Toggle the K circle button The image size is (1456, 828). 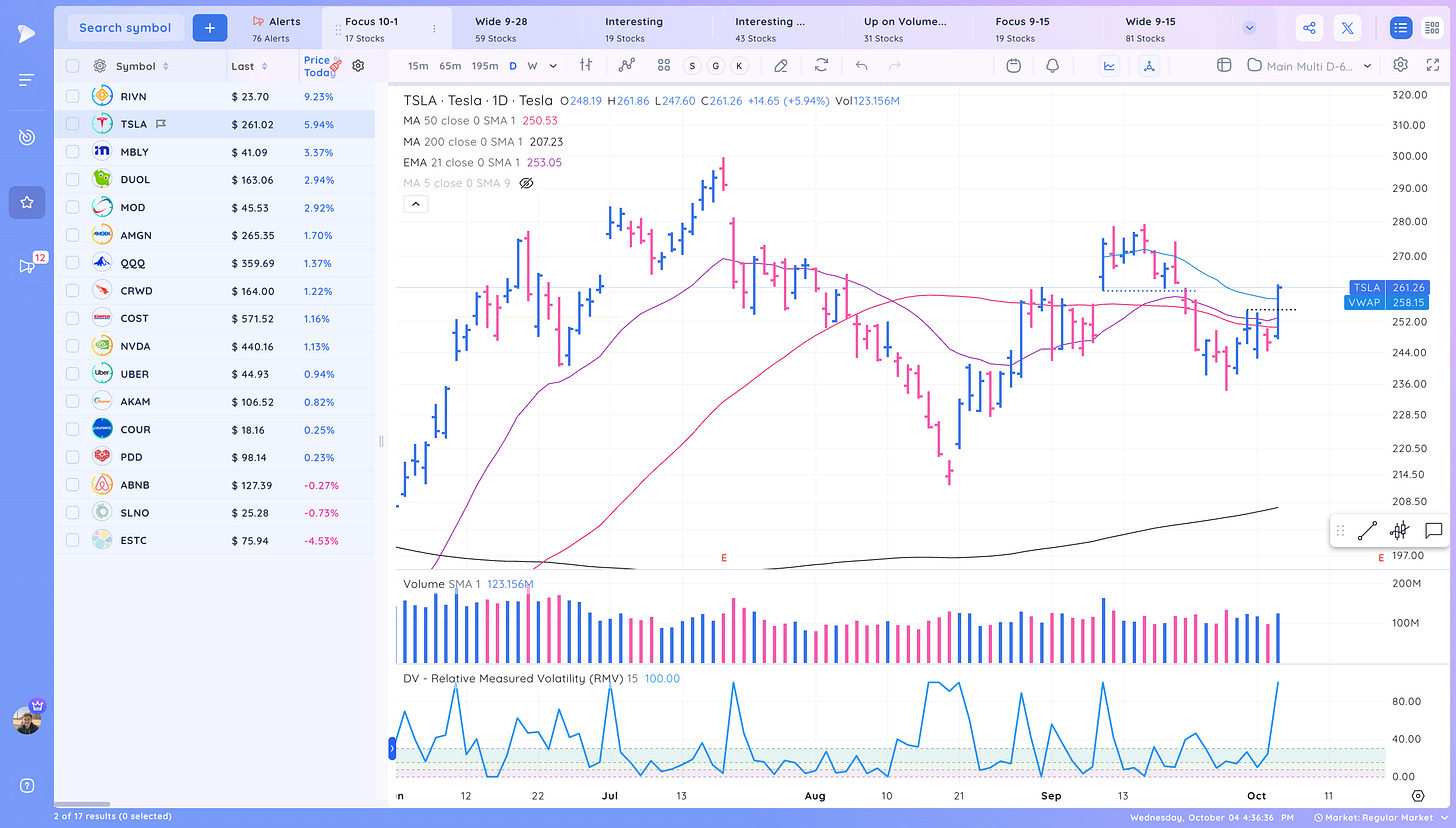(739, 66)
